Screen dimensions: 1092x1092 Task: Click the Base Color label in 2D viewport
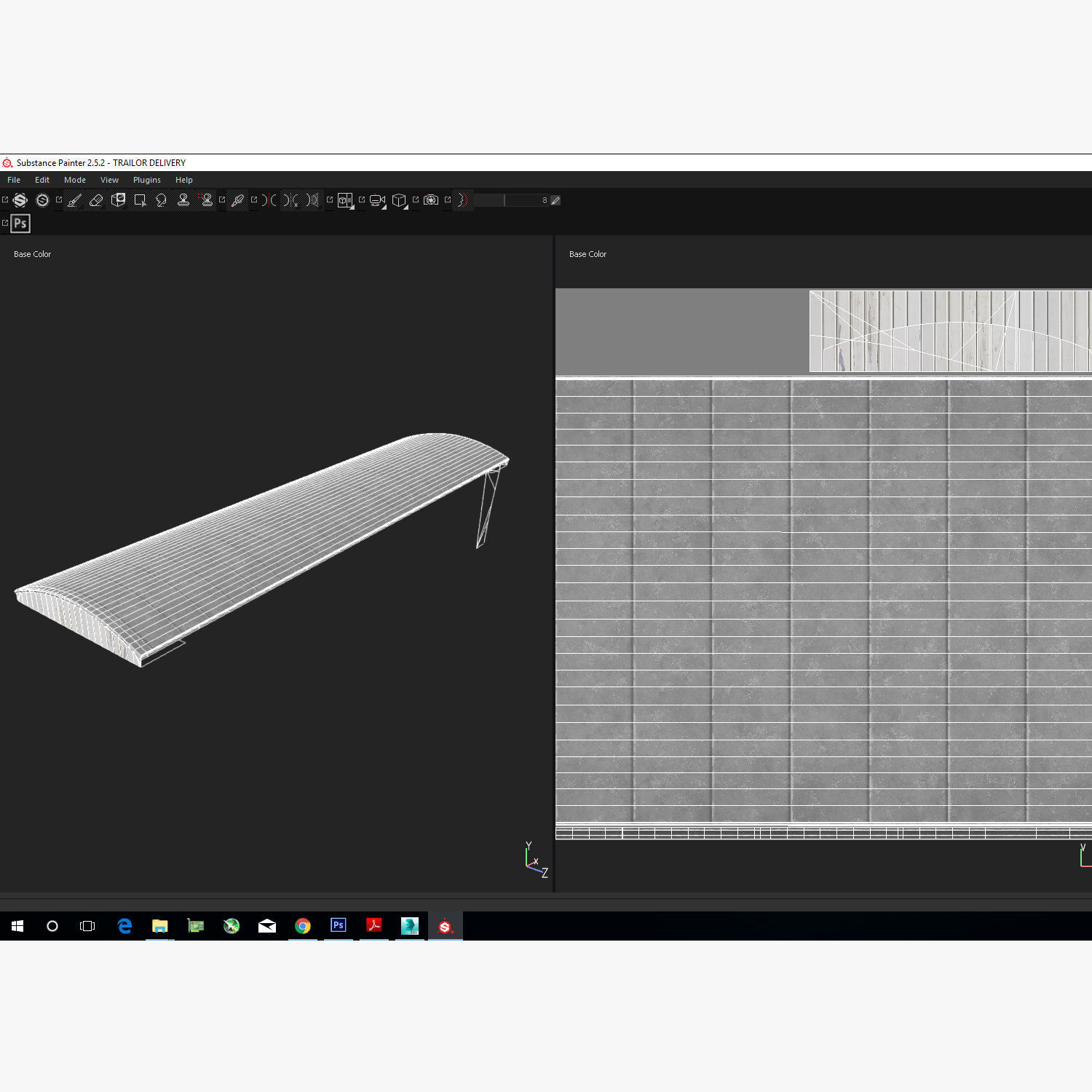click(587, 254)
